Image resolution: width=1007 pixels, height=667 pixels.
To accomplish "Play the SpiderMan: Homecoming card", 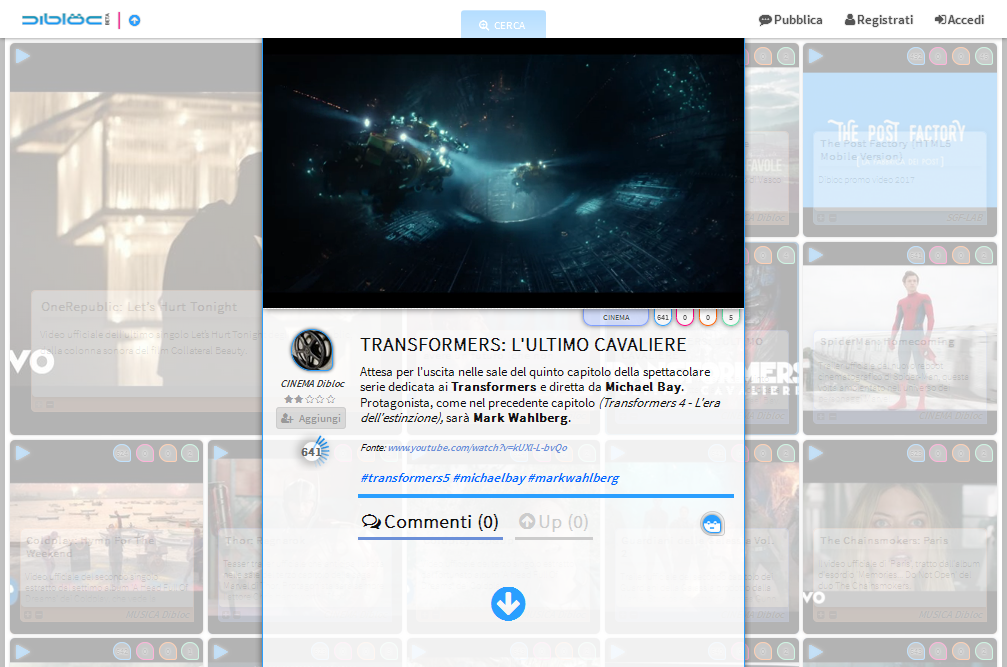I will (x=816, y=255).
